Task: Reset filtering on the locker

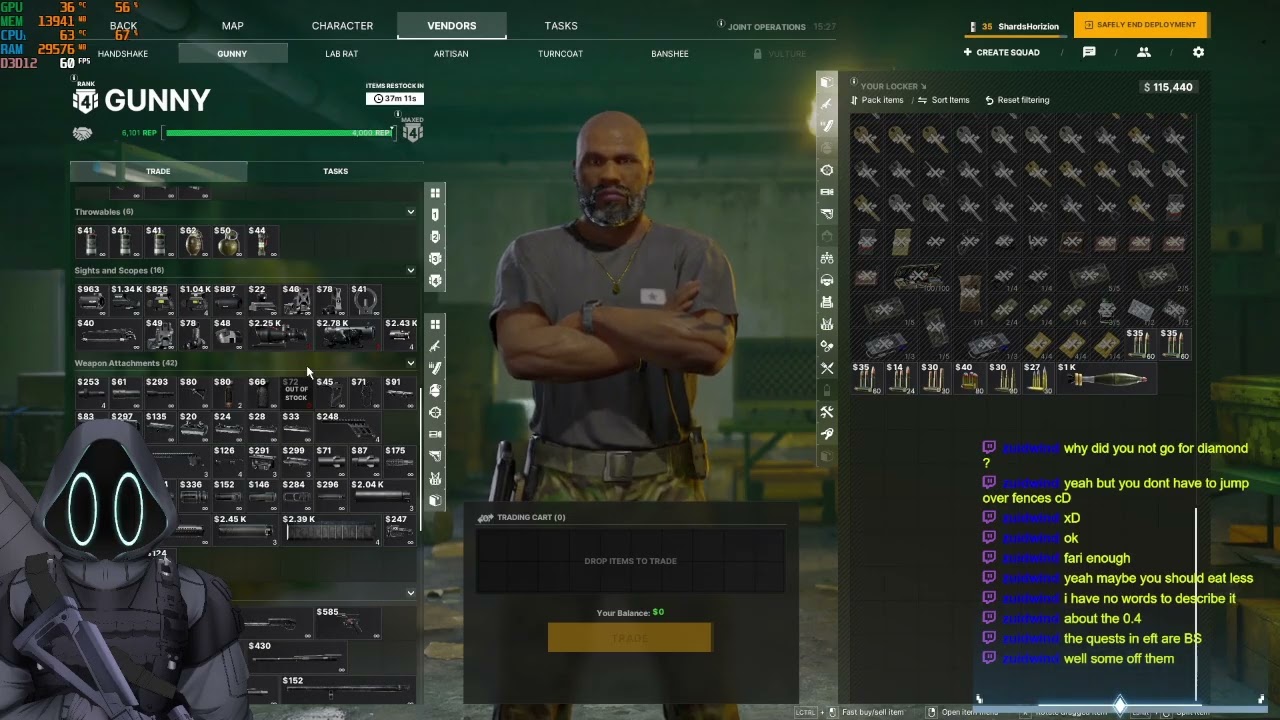Action: pyautogui.click(x=1017, y=100)
